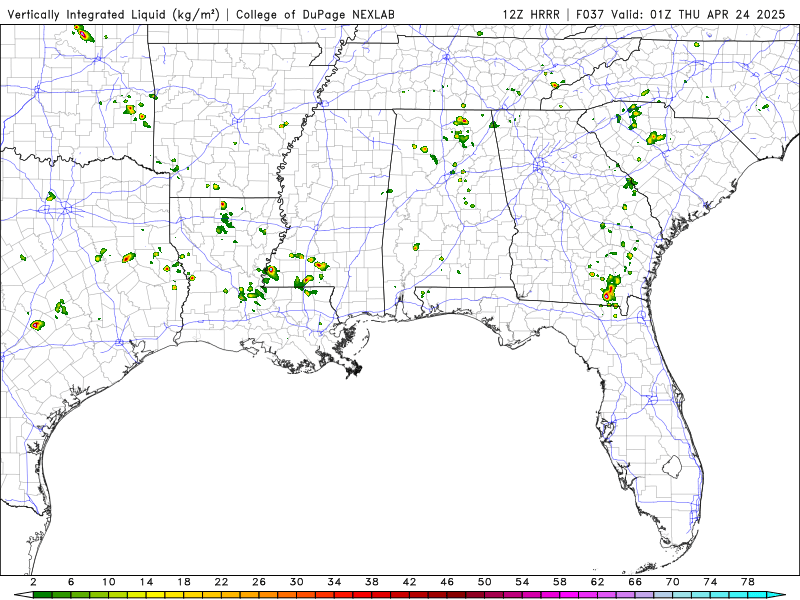The image size is (800, 600).
Task: Click the cyan arrow at the color bar's right end
Action: (x=776, y=595)
